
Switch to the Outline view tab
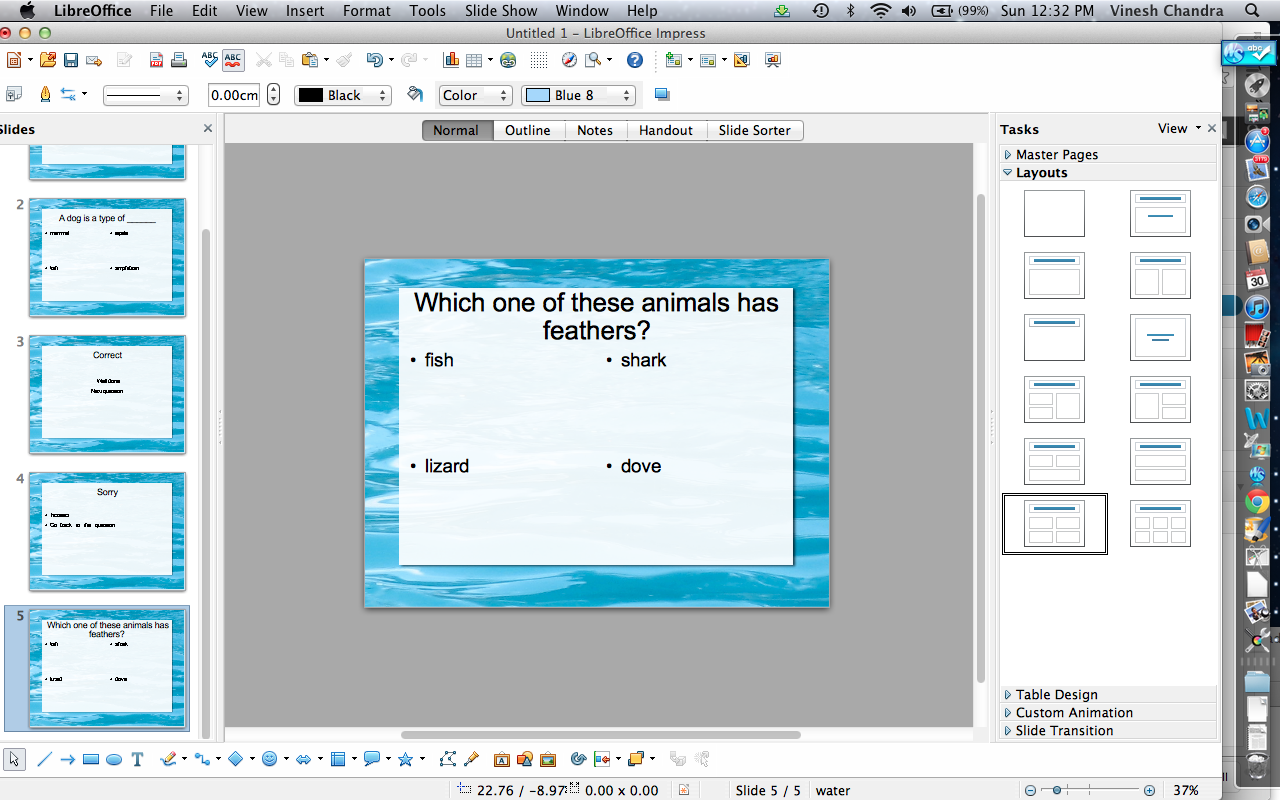(527, 130)
